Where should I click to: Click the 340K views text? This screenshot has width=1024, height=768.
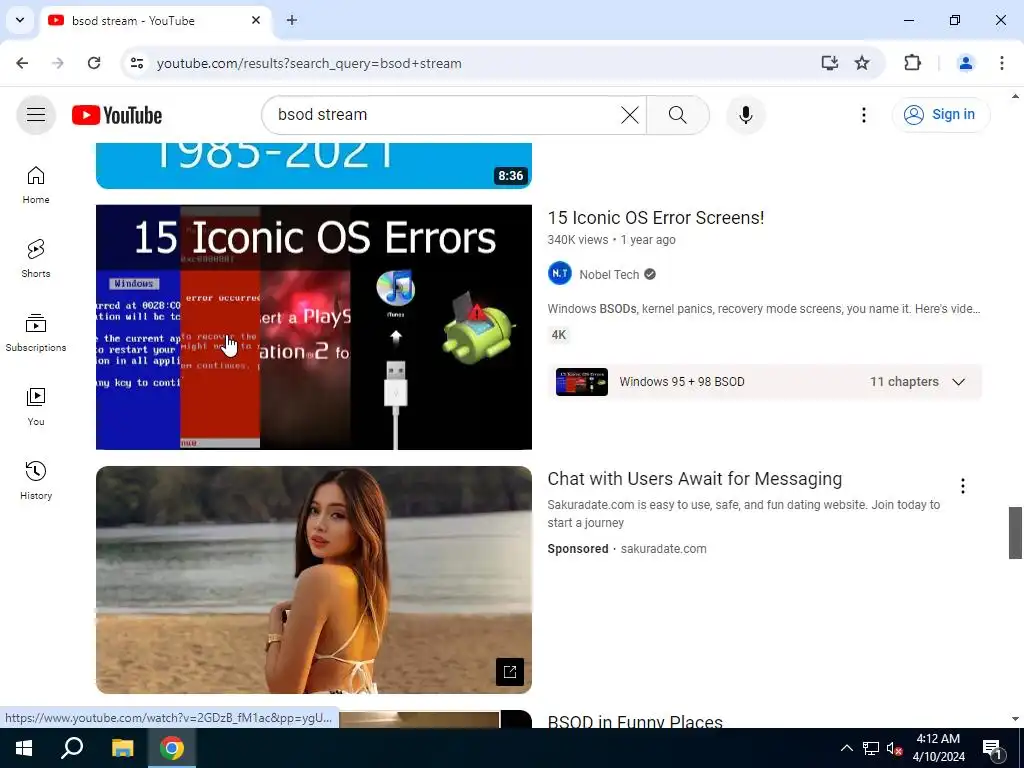tap(577, 240)
